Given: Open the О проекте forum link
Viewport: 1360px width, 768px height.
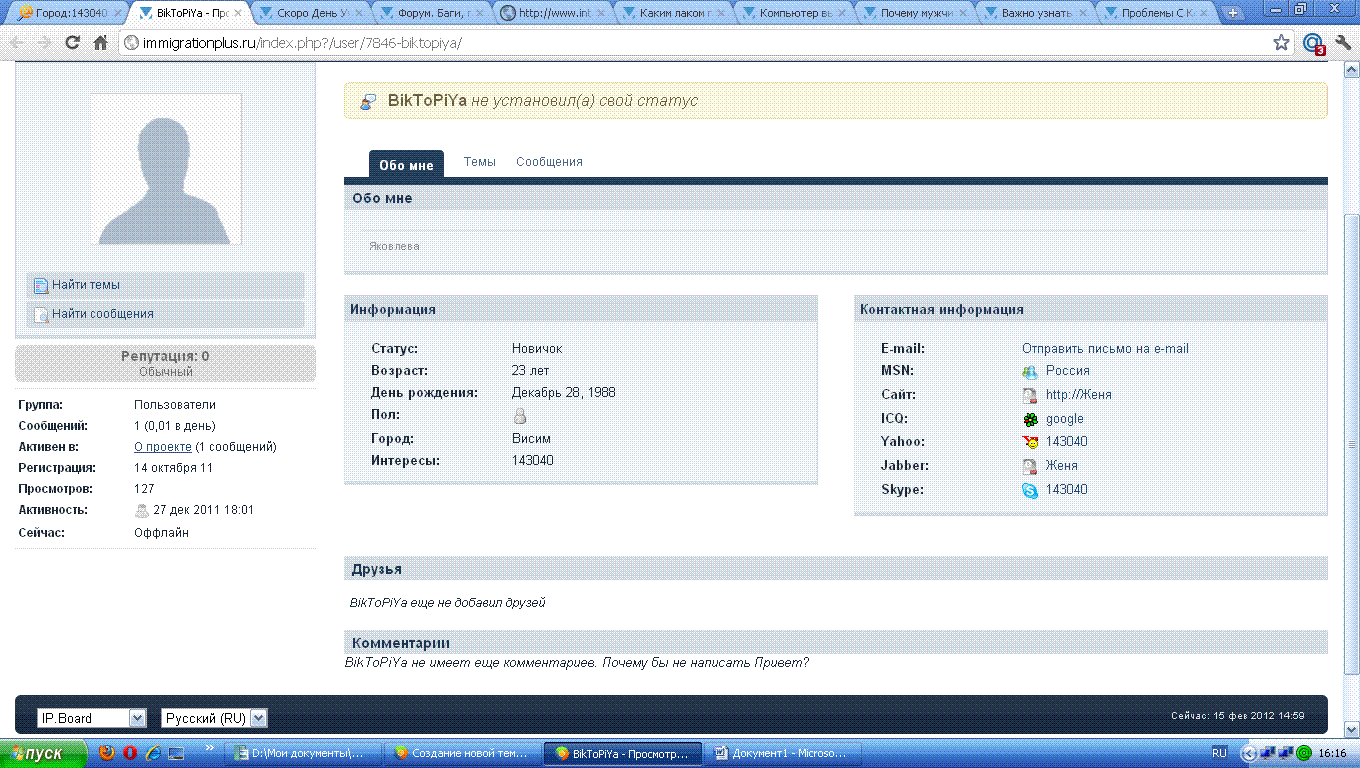Looking at the screenshot, I should tap(163, 447).
